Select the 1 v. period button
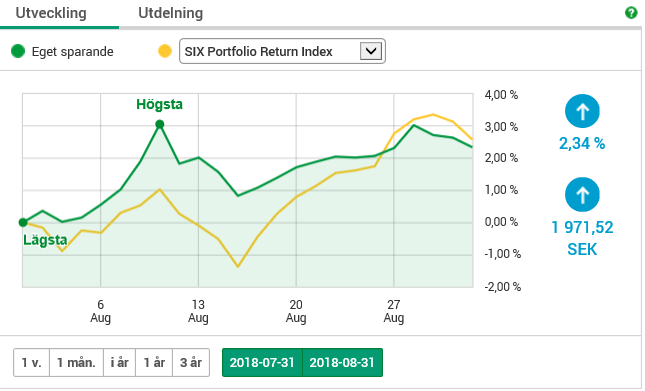 [x=31, y=363]
